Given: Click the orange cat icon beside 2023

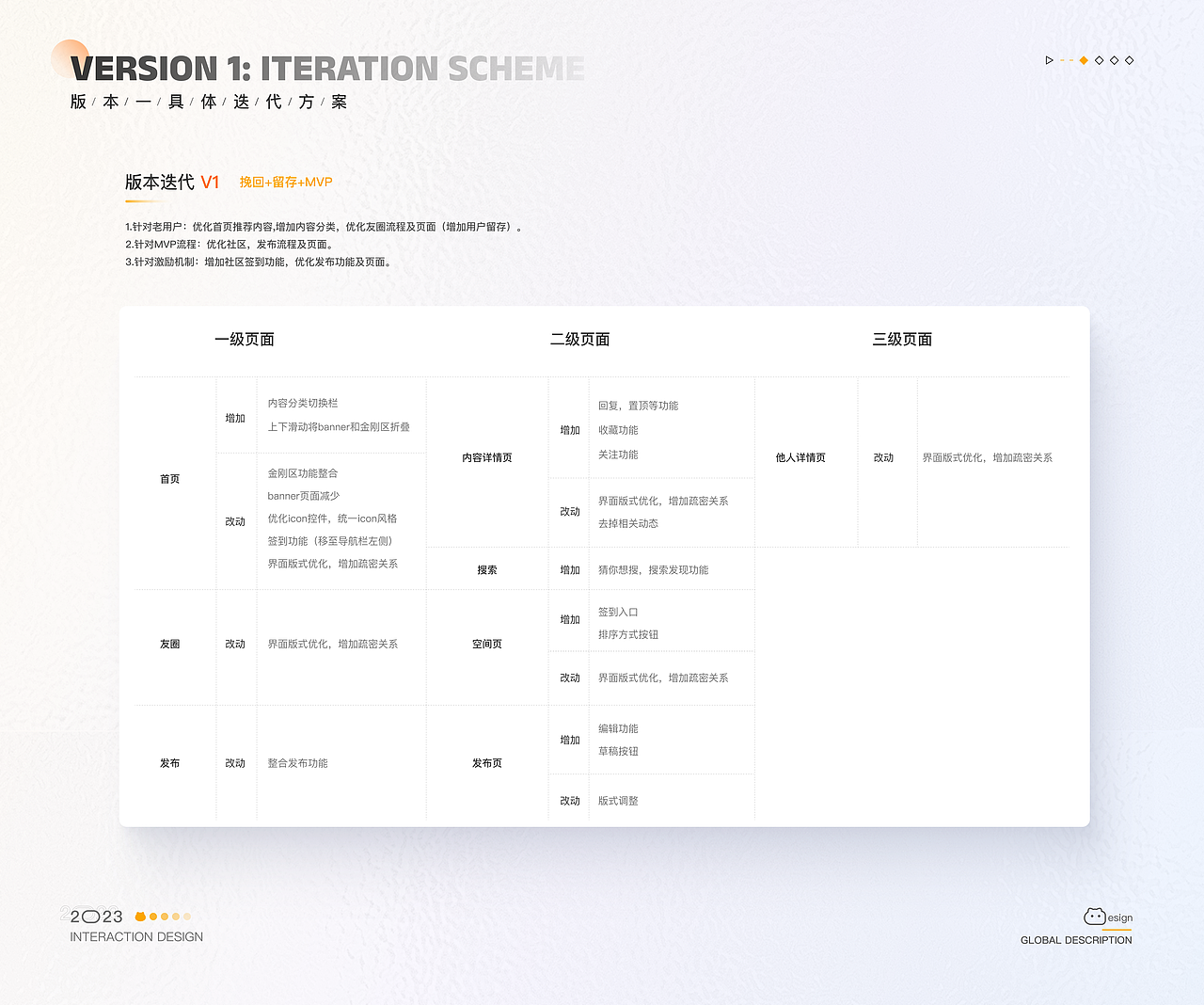Looking at the screenshot, I should [x=140, y=917].
